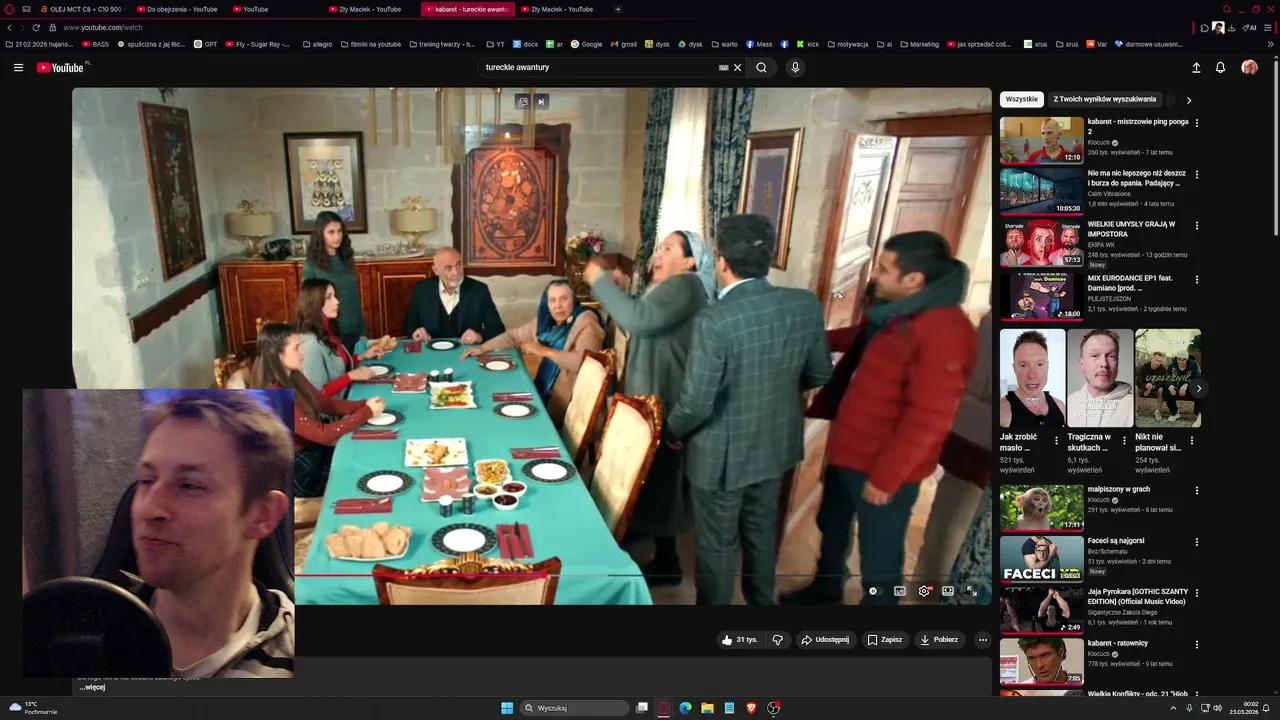Open browser extensions puzzle icon
This screenshot has height=720, width=1280.
tap(1205, 28)
